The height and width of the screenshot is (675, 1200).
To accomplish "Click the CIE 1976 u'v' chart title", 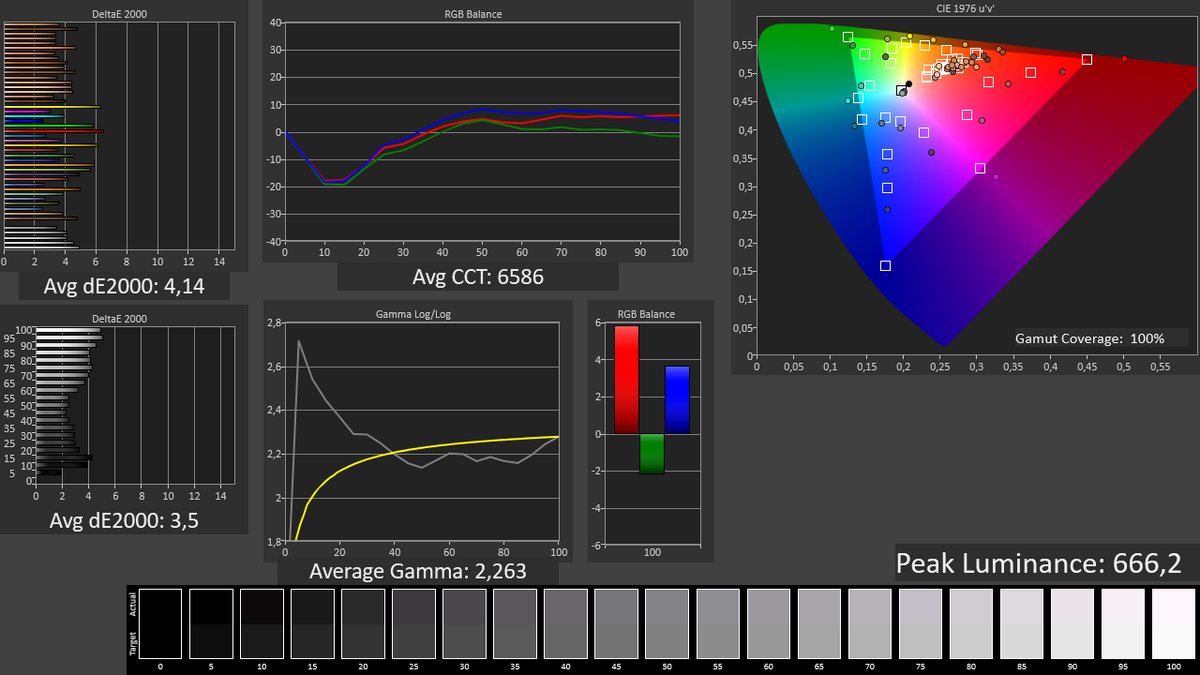I will click(964, 10).
